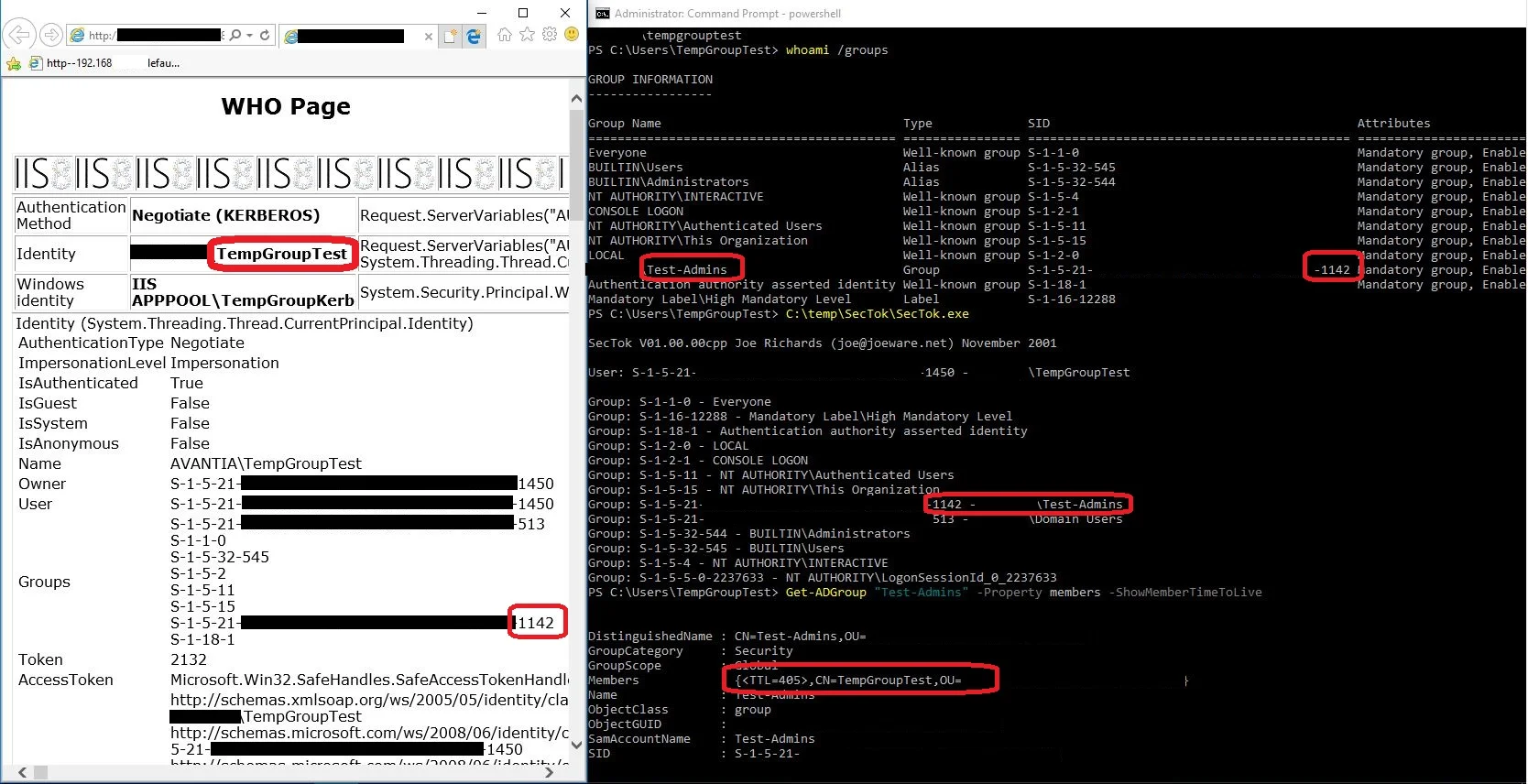Image resolution: width=1528 pixels, height=784 pixels.
Task: Click the BUILTIN\Administrators row in whoami output
Action: (x=1056, y=182)
